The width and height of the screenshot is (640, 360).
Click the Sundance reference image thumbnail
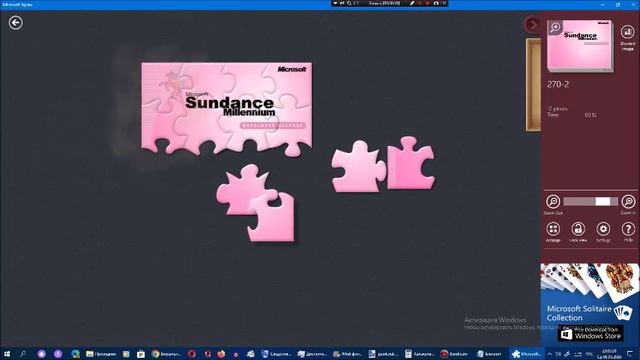point(580,46)
